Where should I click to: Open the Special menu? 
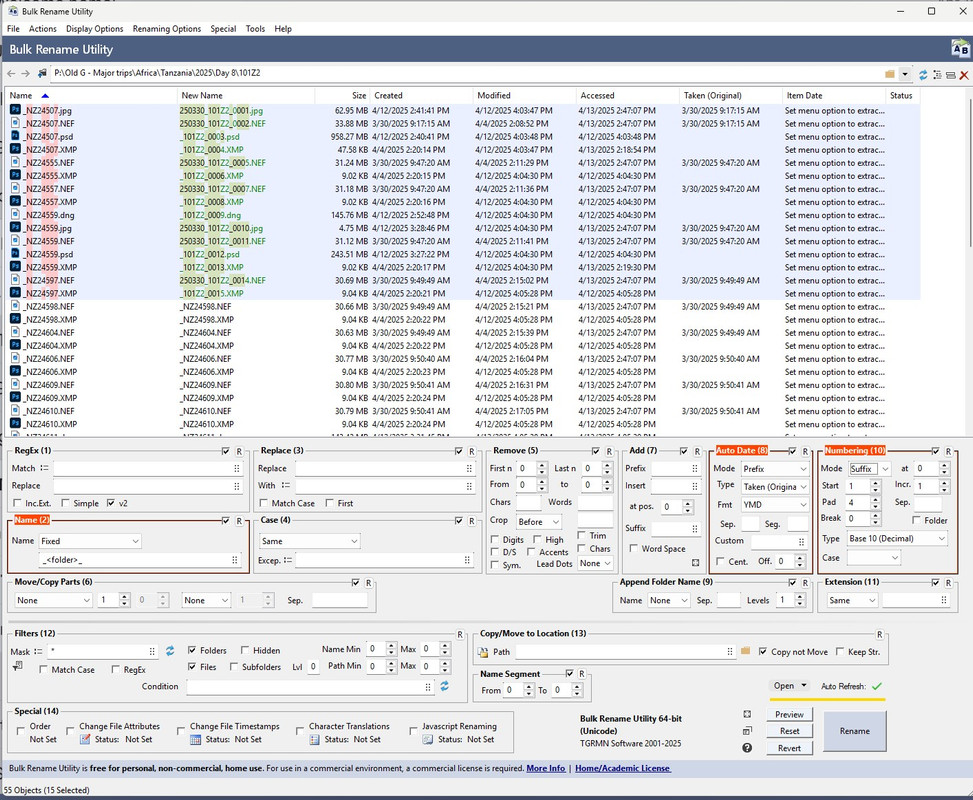click(x=223, y=29)
